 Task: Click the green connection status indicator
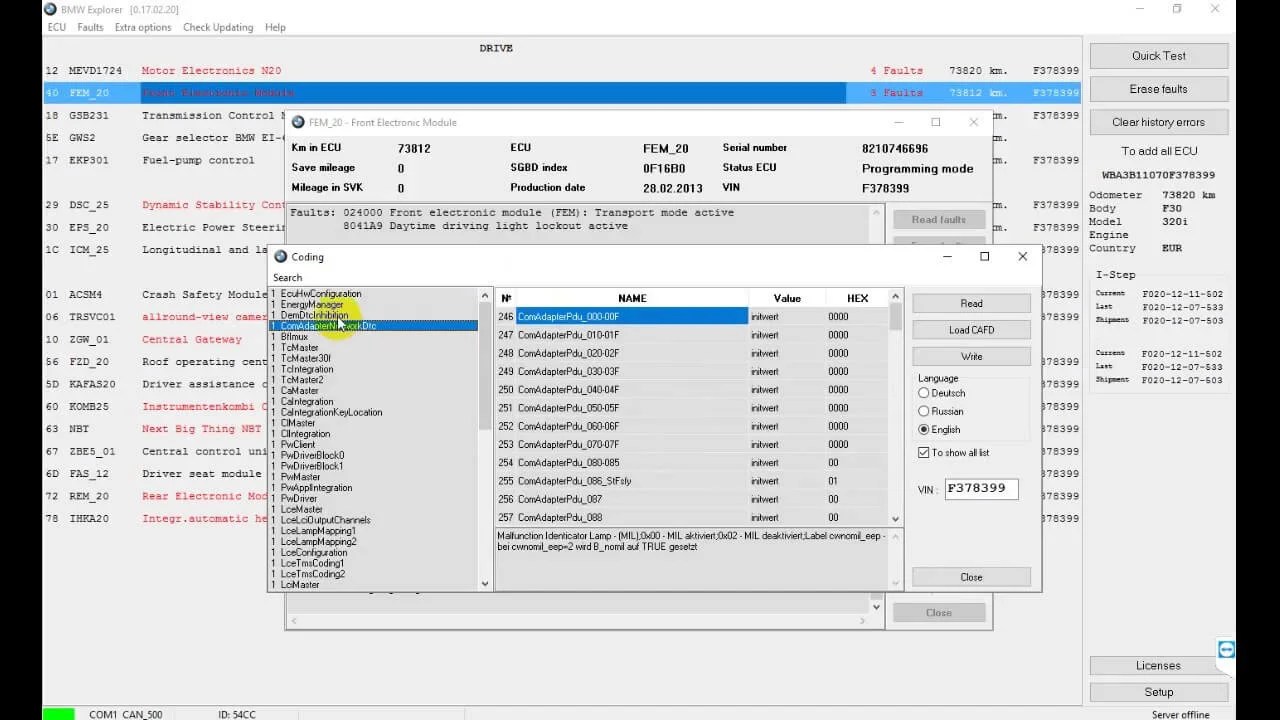[x=57, y=714]
